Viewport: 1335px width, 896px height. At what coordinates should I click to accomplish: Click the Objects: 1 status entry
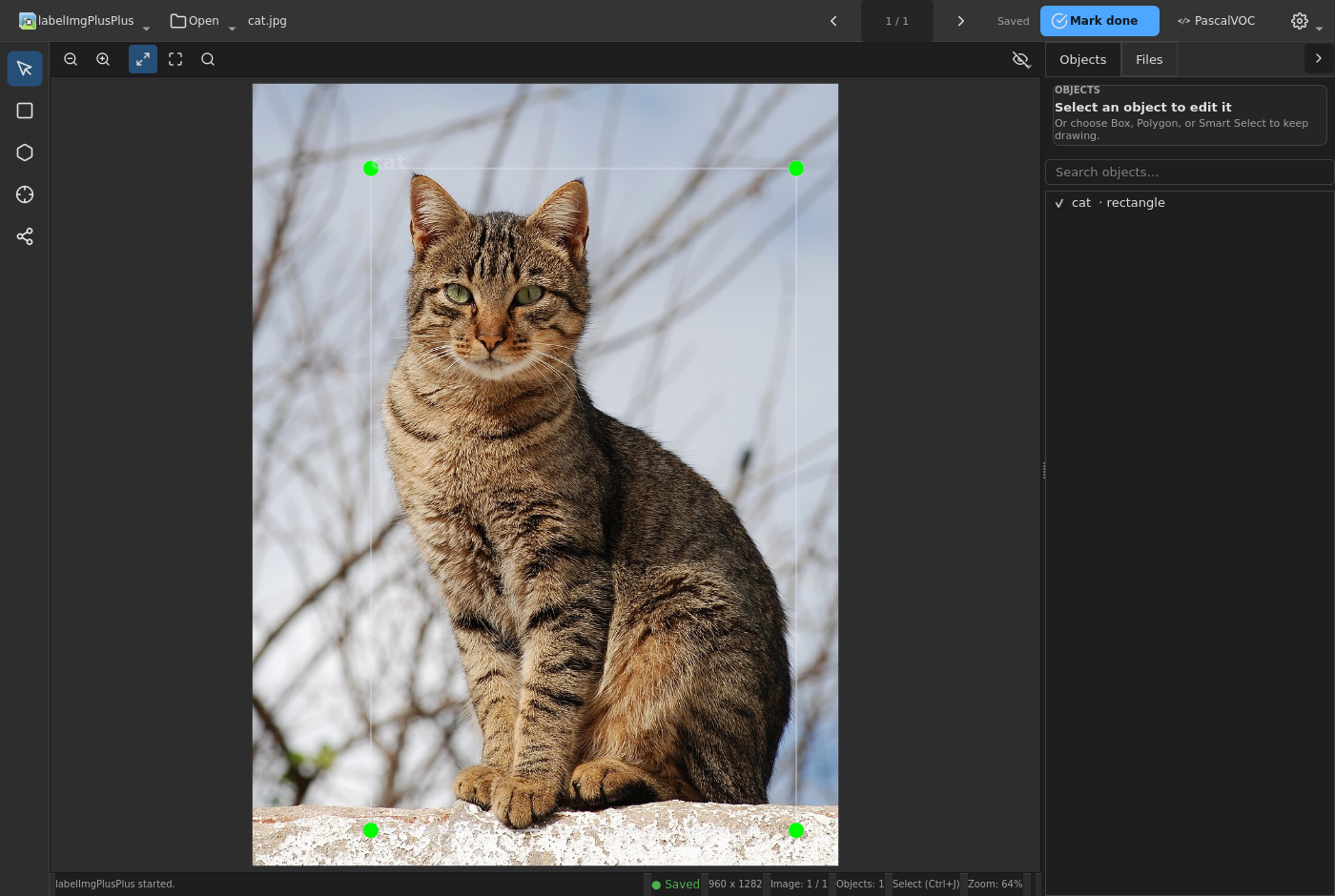(860, 885)
